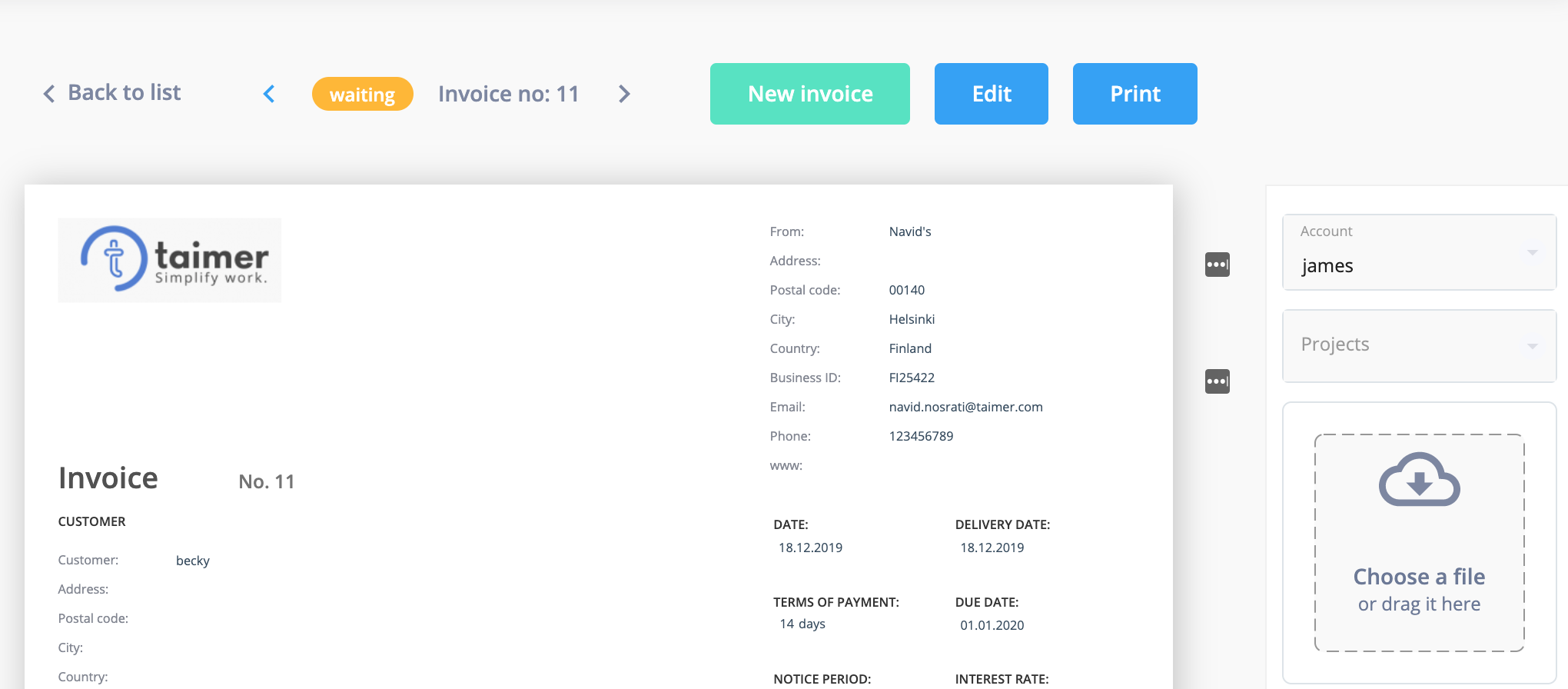Click the date value under DATE label
Viewport: 1568px width, 689px height.
click(810, 548)
